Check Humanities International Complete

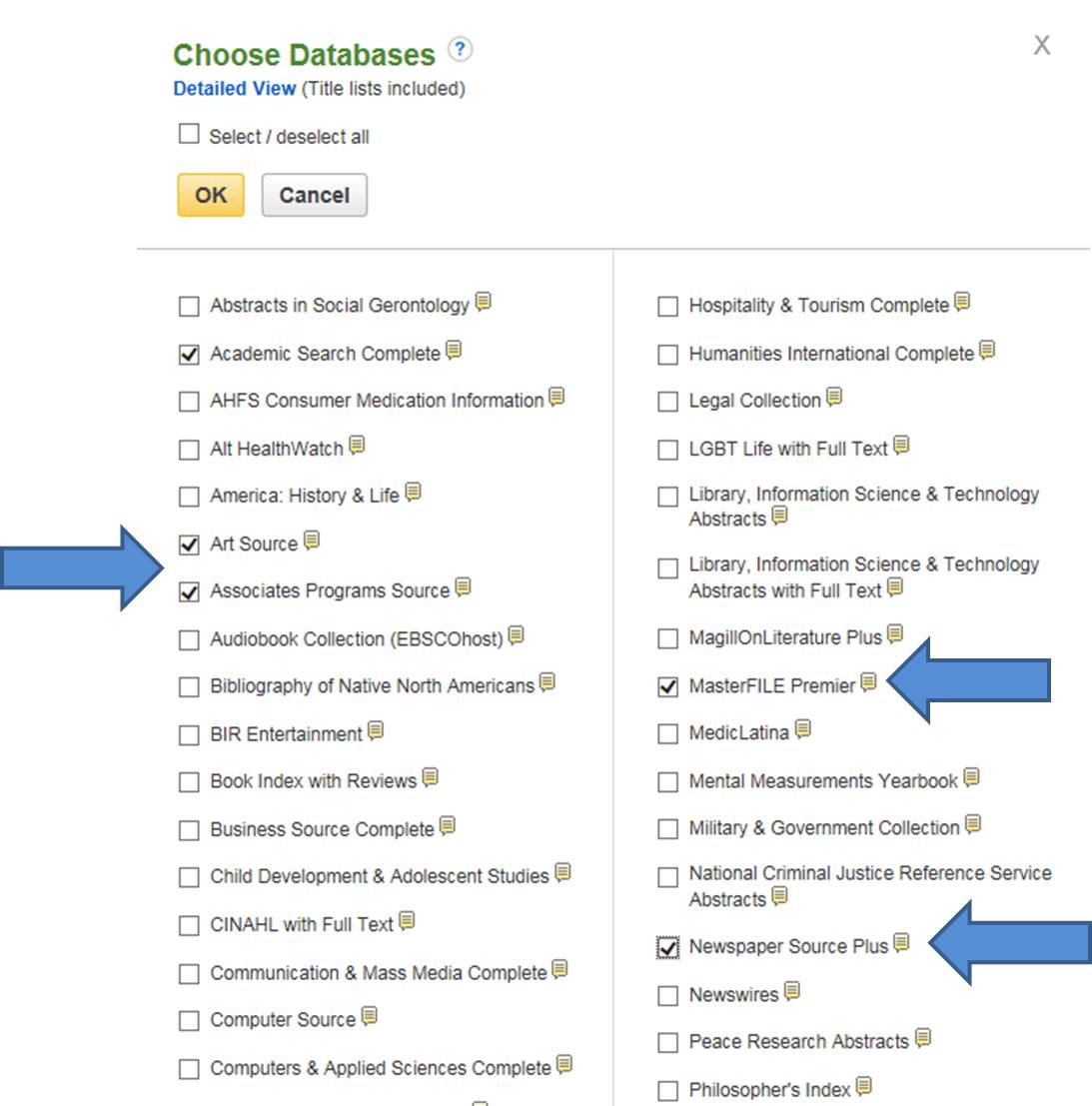668,354
